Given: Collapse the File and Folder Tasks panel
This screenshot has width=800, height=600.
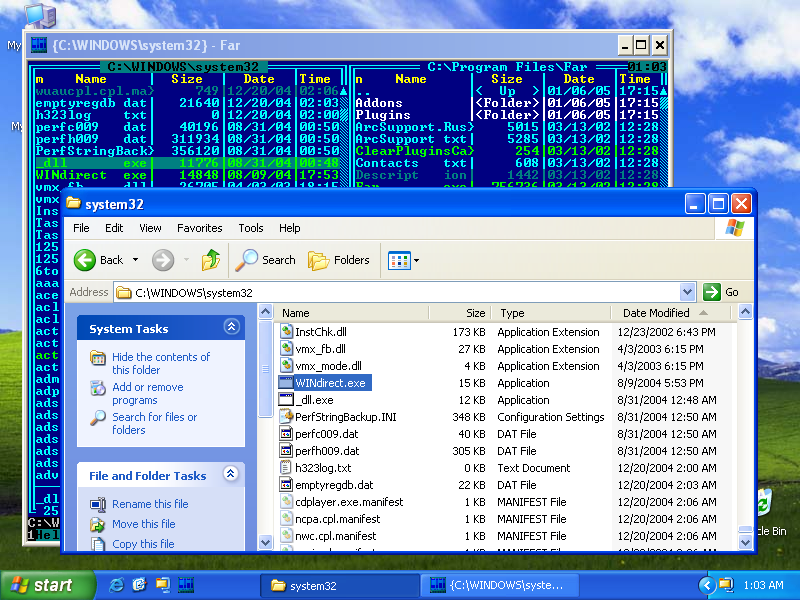Looking at the screenshot, I should [231, 474].
